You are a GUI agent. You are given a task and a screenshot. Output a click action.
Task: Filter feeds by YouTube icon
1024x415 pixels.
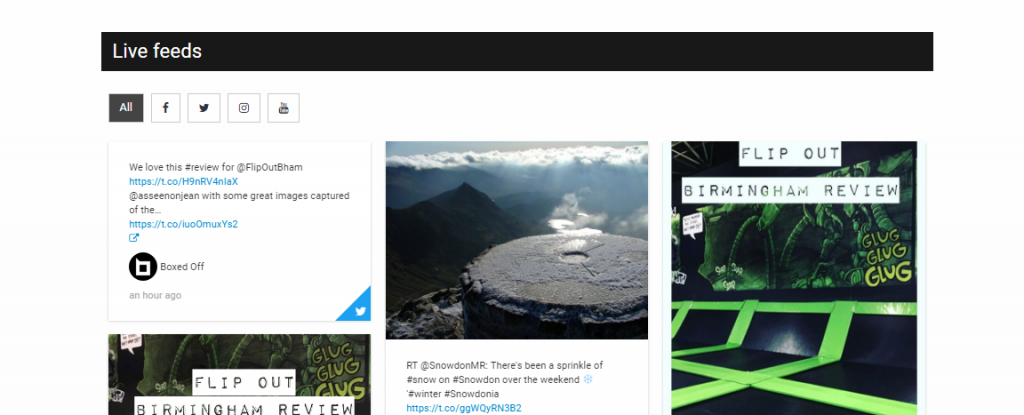coord(283,108)
